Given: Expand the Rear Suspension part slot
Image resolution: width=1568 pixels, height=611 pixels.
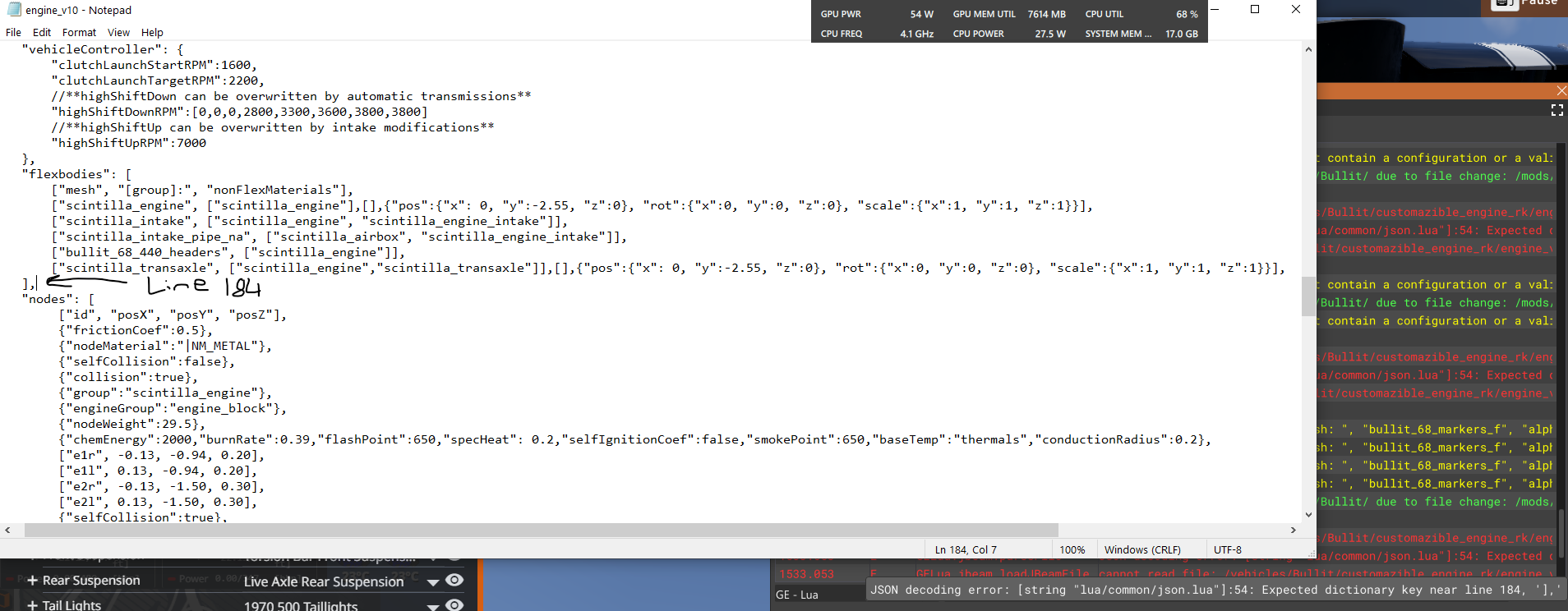Looking at the screenshot, I should click(x=32, y=581).
